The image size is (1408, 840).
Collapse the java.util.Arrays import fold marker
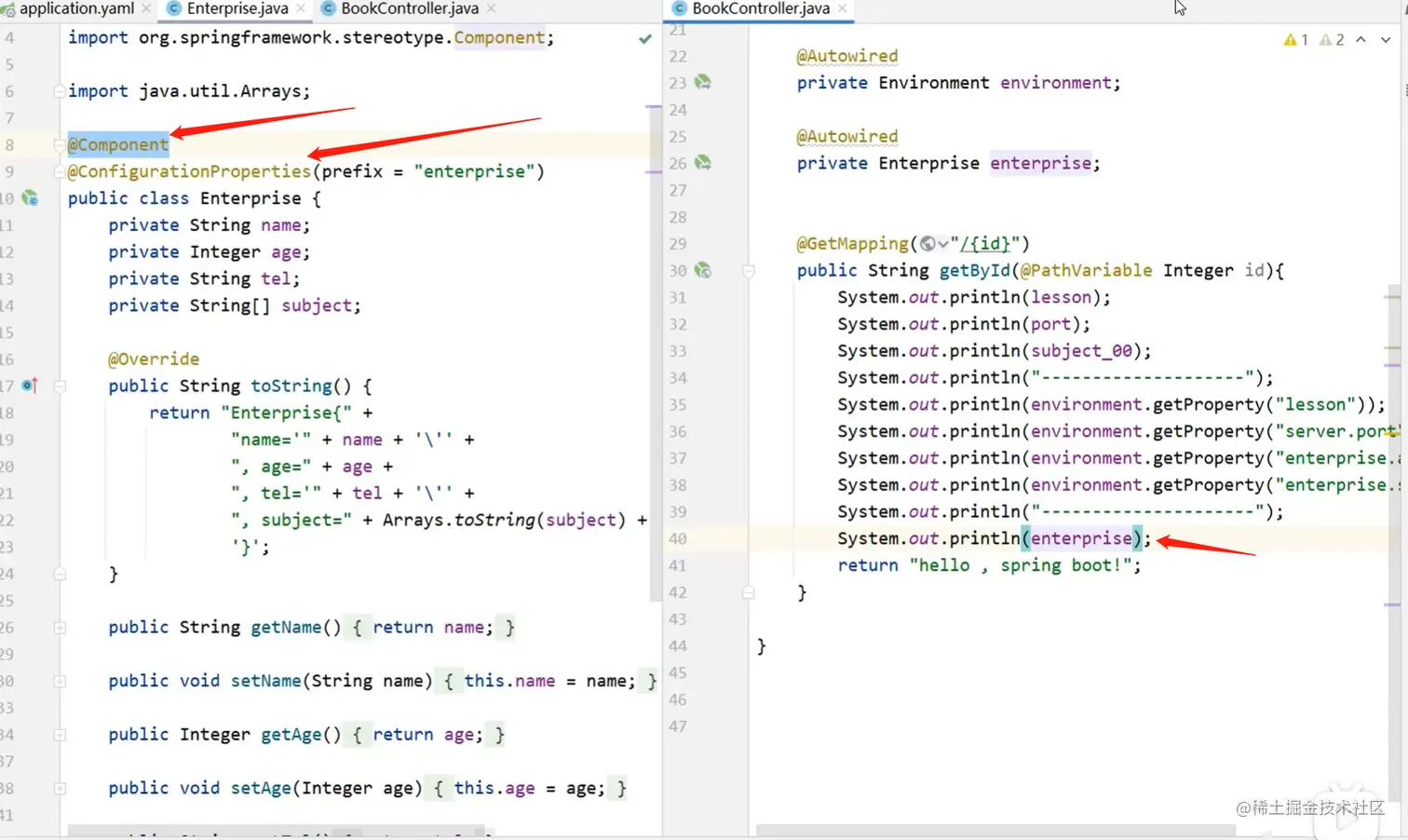point(60,91)
